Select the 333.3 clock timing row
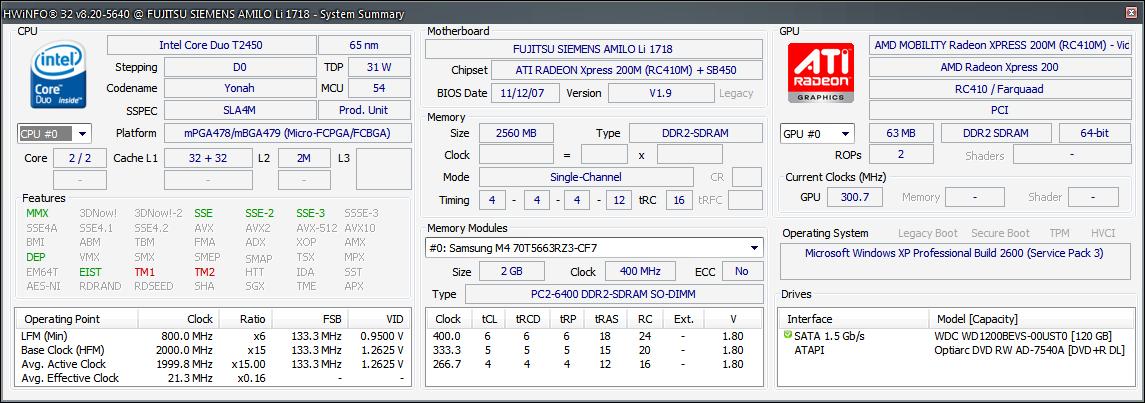 click(x=594, y=350)
